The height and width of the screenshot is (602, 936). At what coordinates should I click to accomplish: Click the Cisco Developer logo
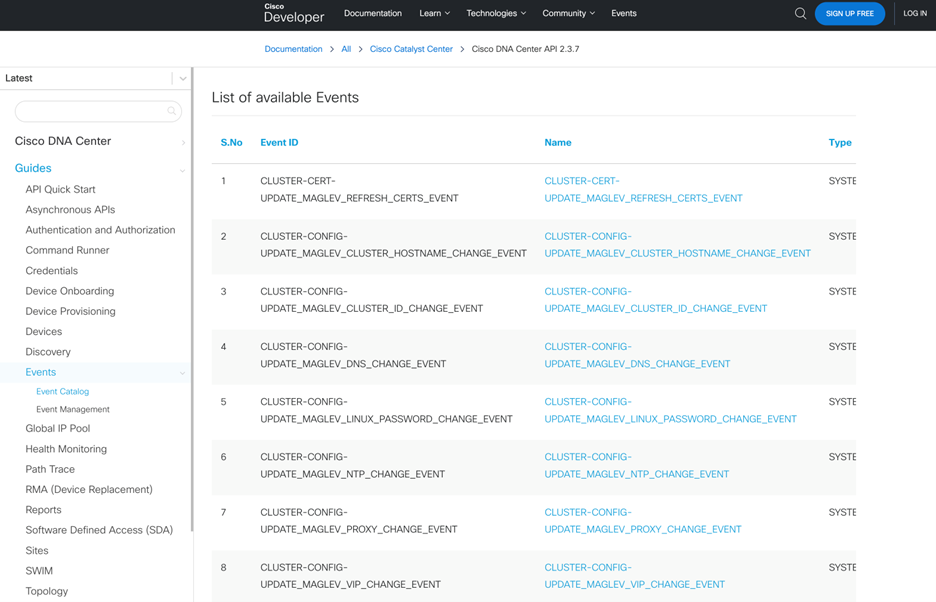click(294, 13)
